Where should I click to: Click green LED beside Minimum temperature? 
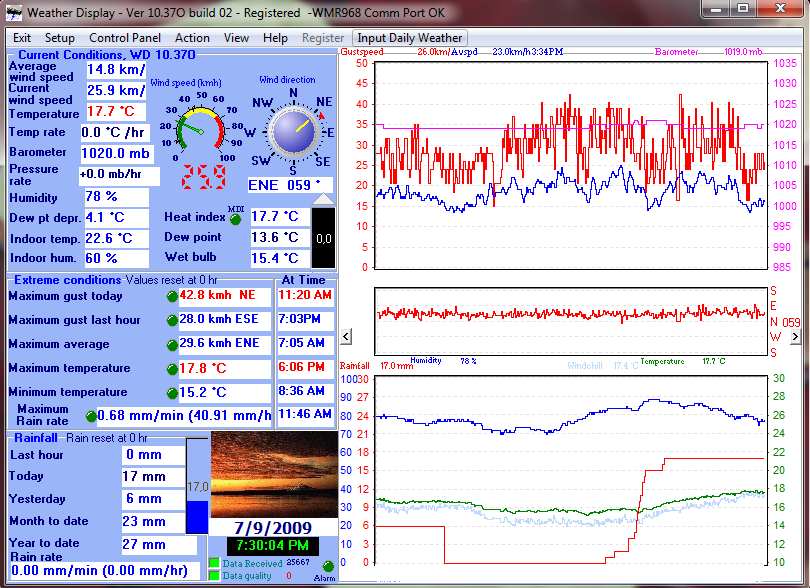coord(172,393)
